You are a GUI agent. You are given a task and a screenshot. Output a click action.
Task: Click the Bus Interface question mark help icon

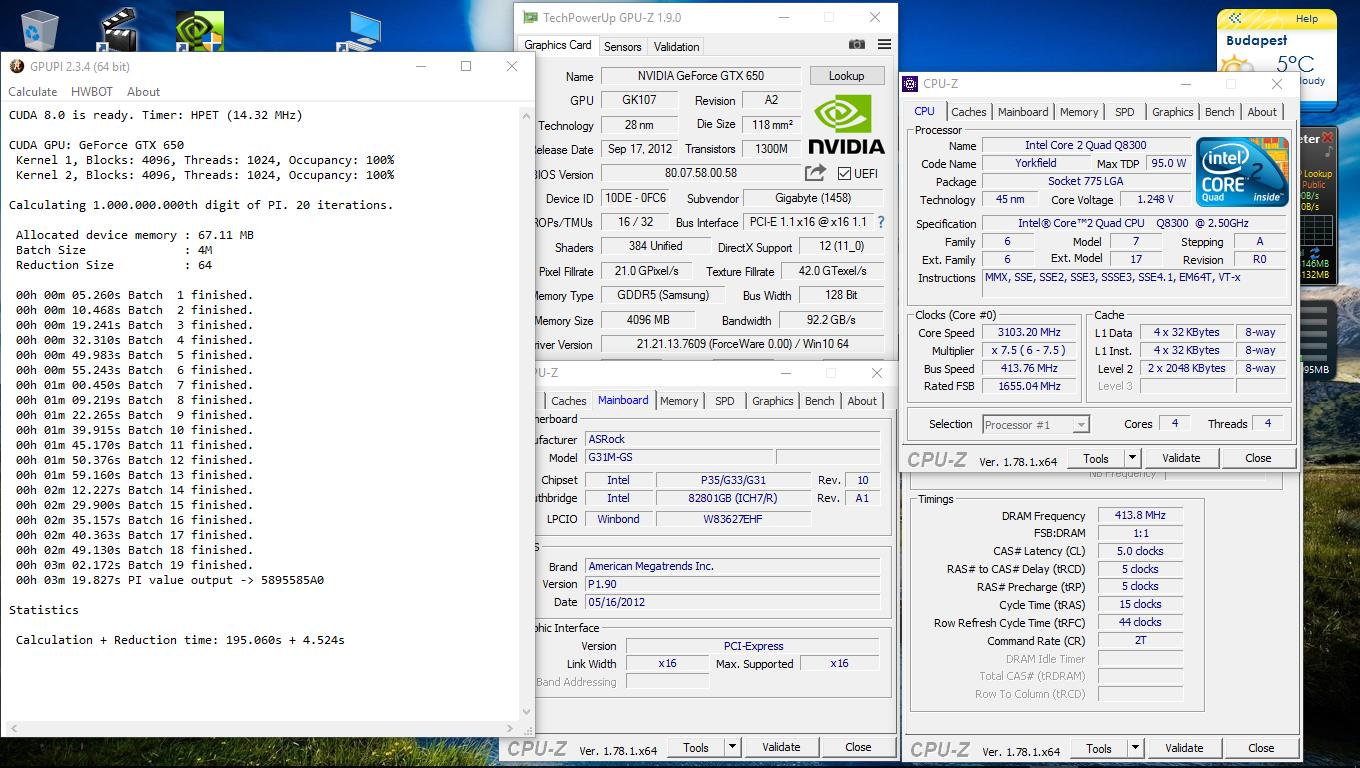click(881, 222)
